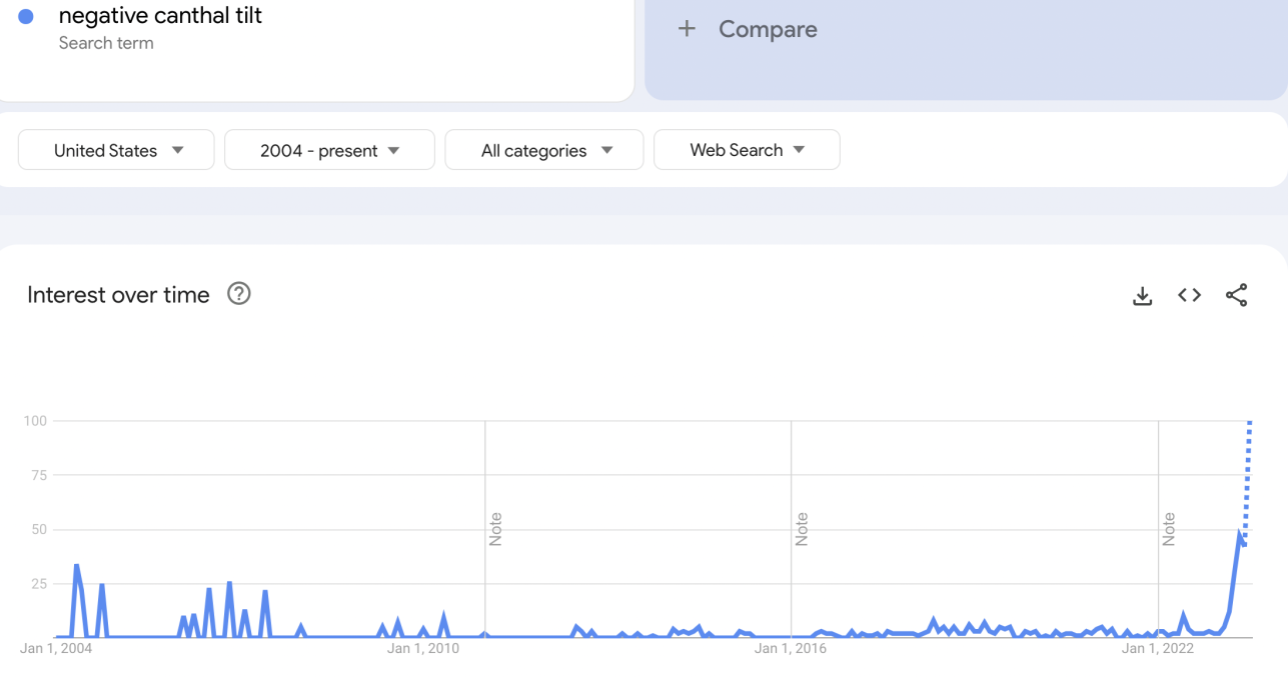Image resolution: width=1288 pixels, height=680 pixels.
Task: Change the Web Search type dropdown
Action: click(x=747, y=150)
